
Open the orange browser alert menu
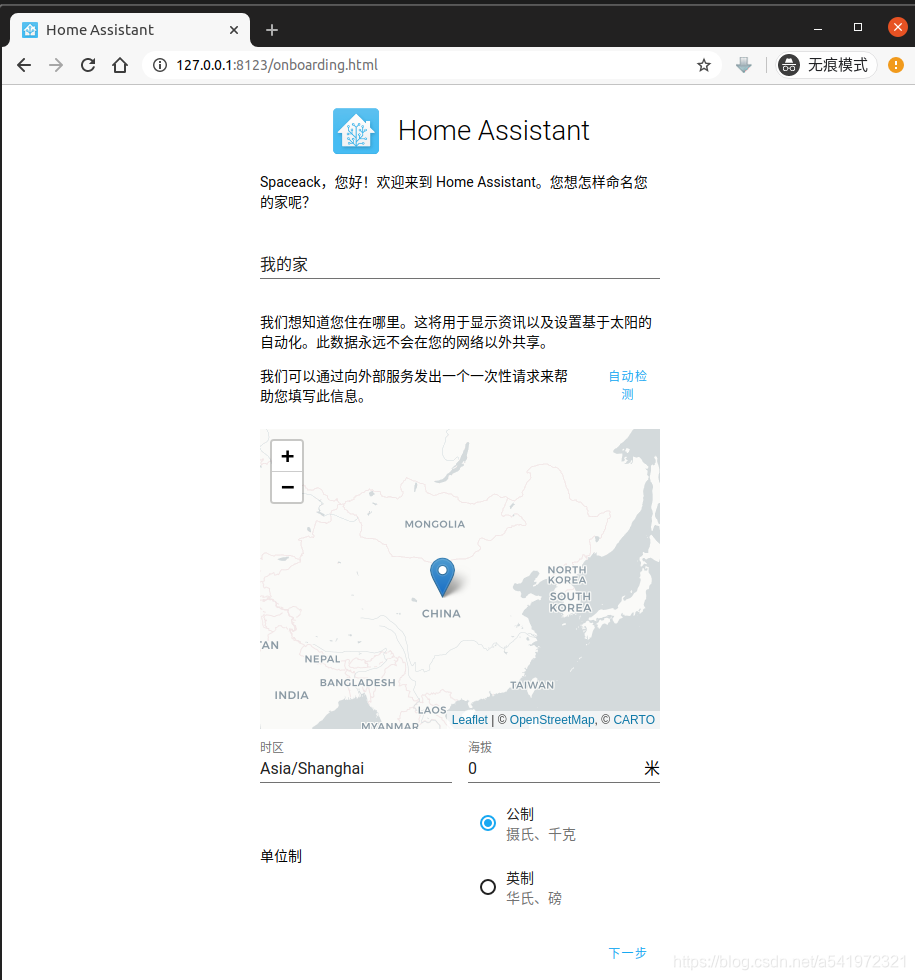point(896,65)
